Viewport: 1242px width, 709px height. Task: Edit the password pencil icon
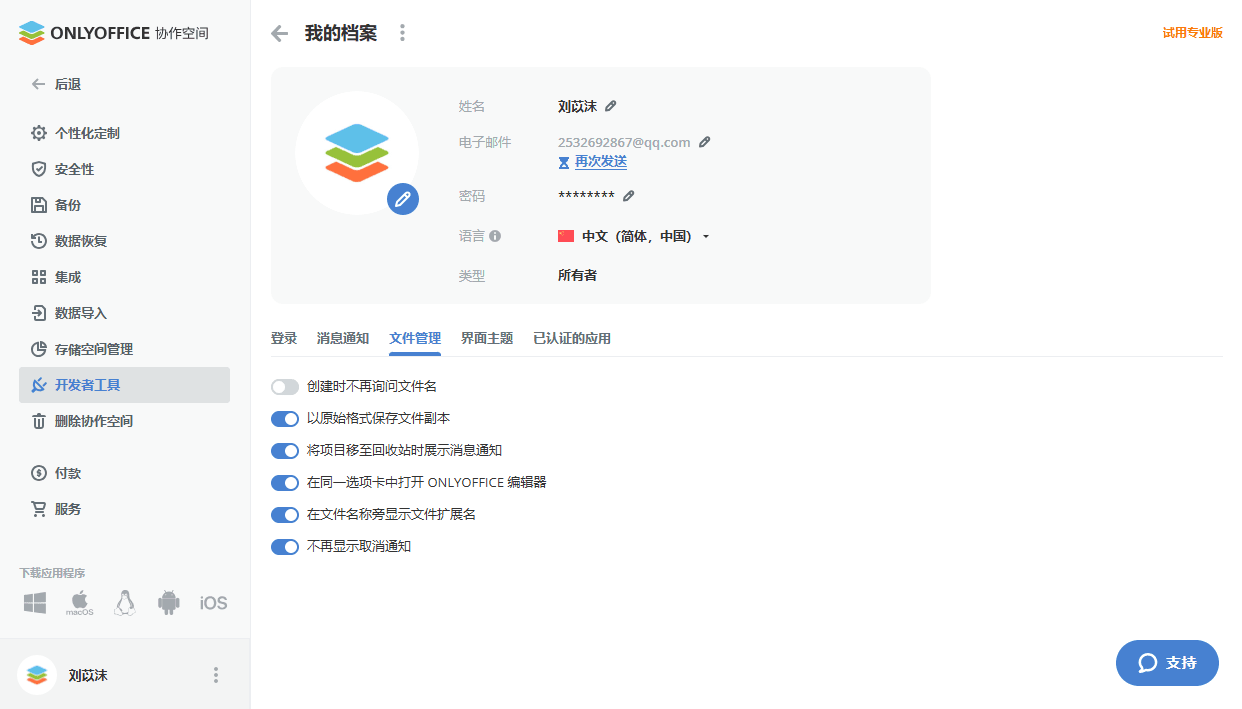629,196
